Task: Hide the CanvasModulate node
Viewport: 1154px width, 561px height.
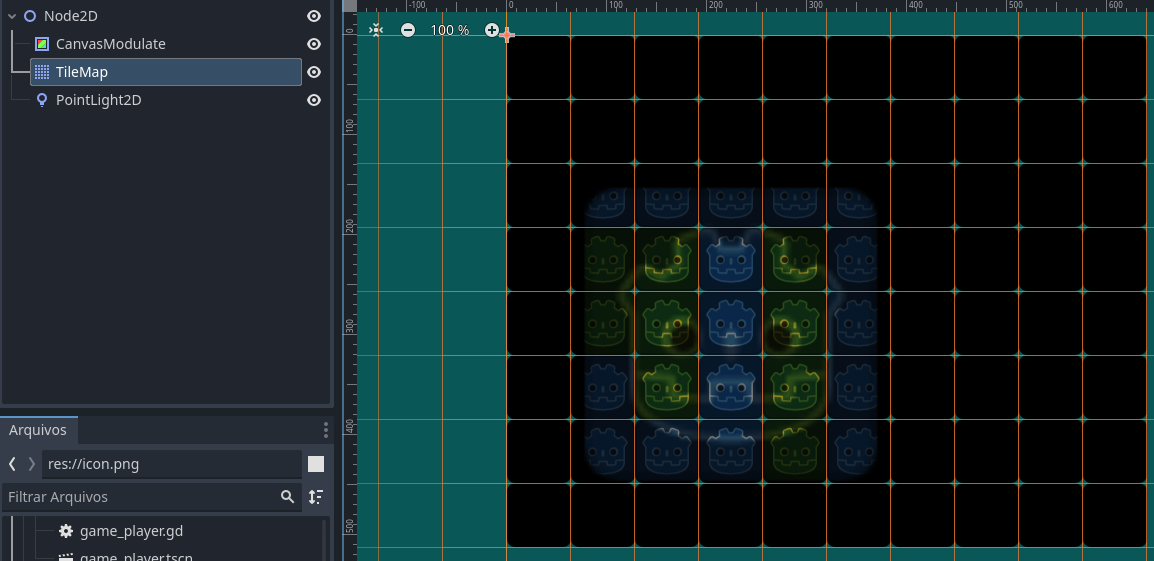Action: click(x=314, y=44)
